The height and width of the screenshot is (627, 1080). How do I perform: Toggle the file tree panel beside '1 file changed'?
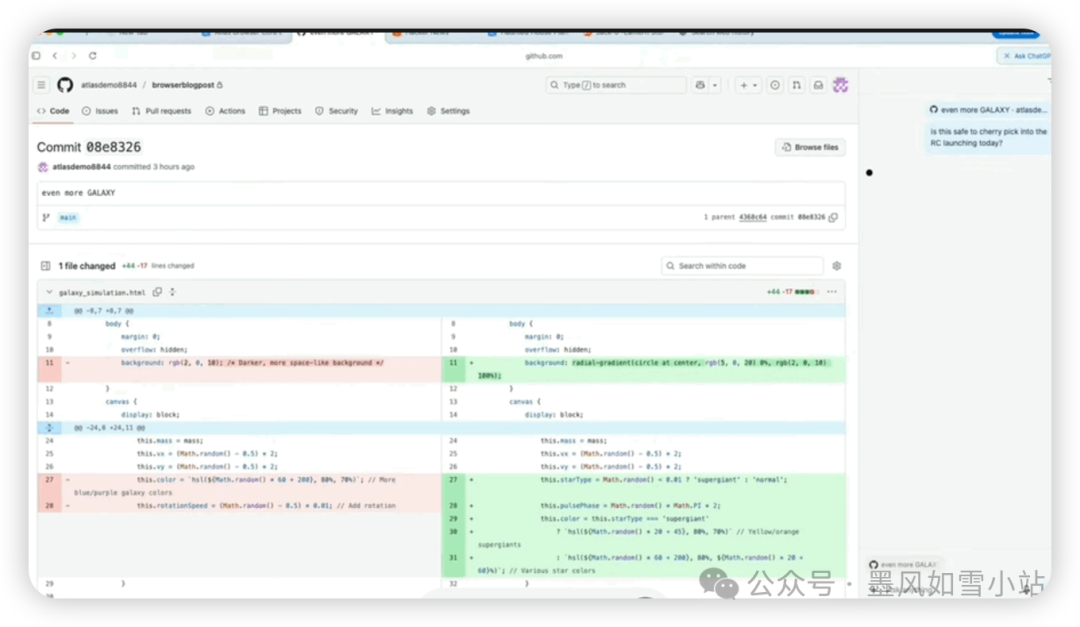(45, 266)
